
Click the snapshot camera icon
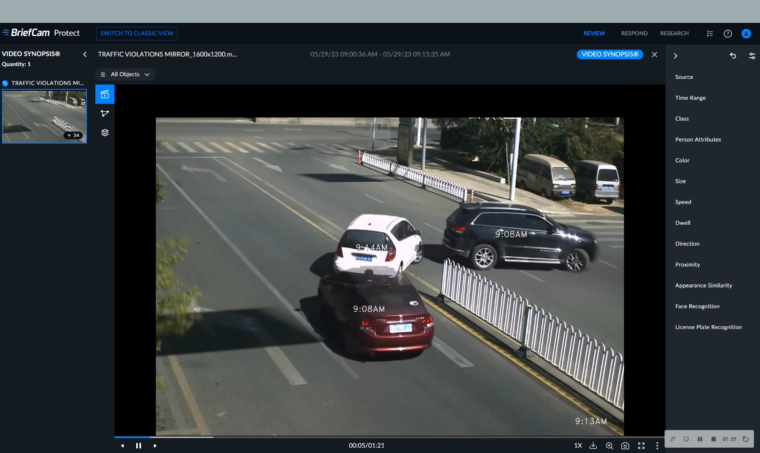(625, 445)
